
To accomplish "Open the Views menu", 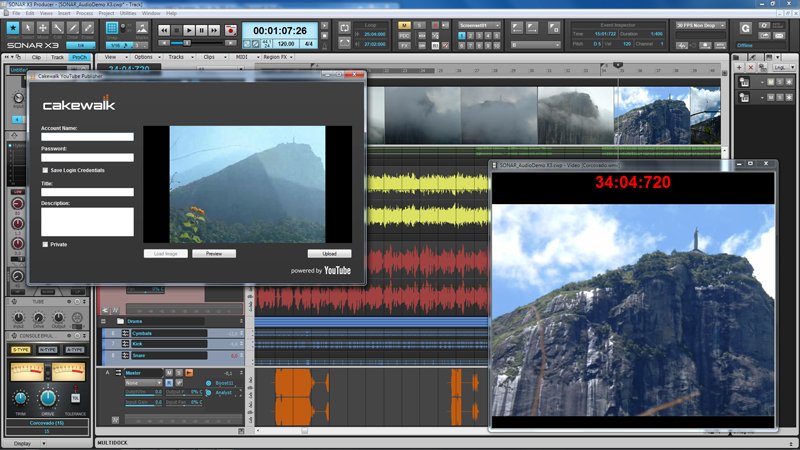I will 46,13.
